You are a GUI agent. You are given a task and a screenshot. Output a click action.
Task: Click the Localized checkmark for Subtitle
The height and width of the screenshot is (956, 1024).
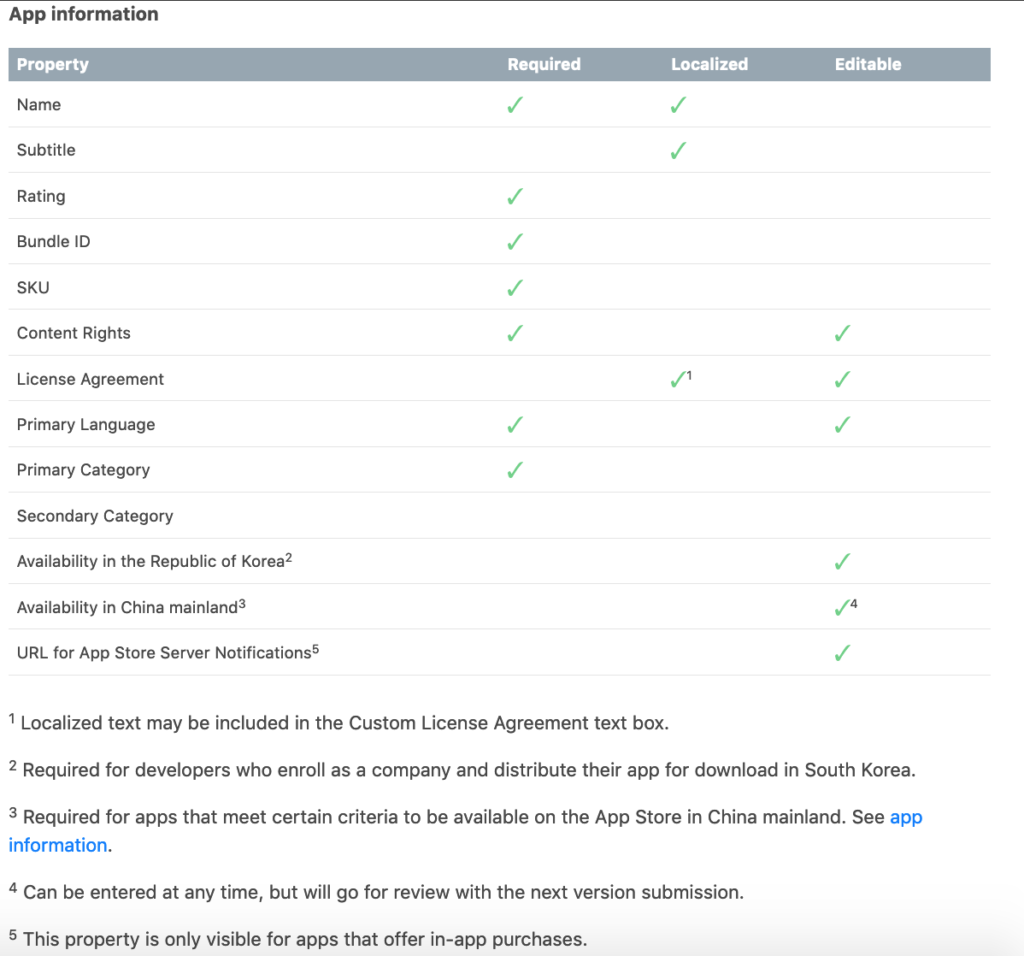click(678, 151)
